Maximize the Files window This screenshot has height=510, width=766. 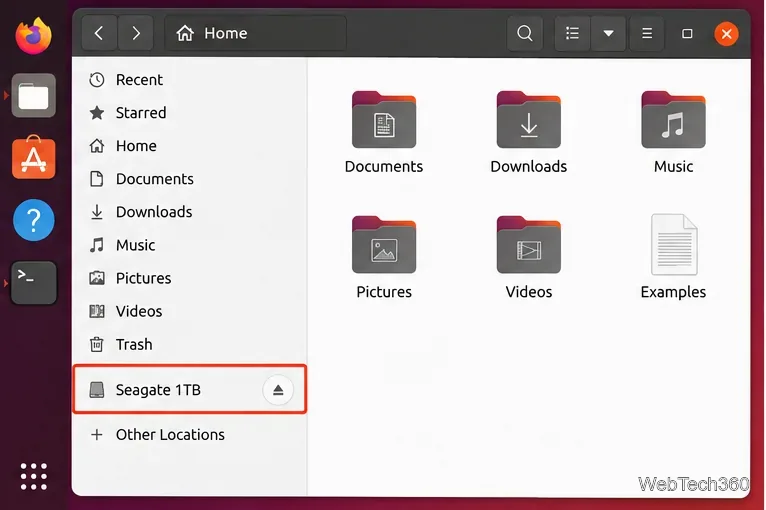[687, 34]
